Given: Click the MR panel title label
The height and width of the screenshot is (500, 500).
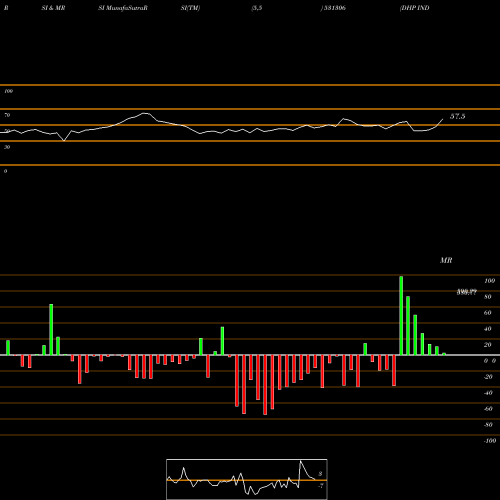Looking at the screenshot, I should (x=446, y=260).
